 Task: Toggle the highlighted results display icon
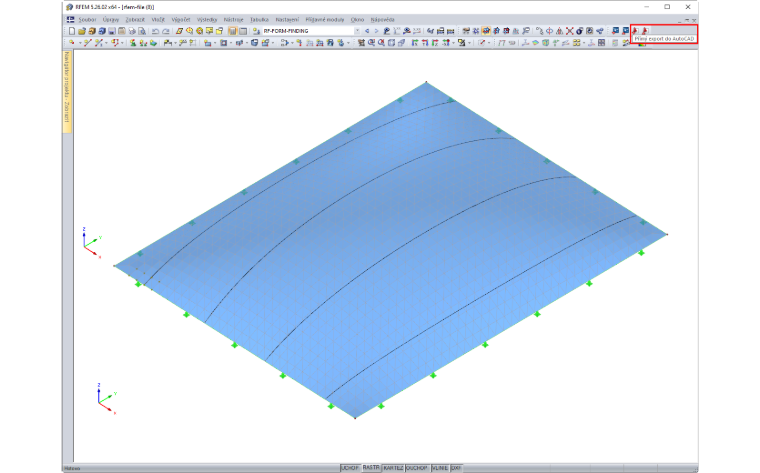[x=486, y=31]
